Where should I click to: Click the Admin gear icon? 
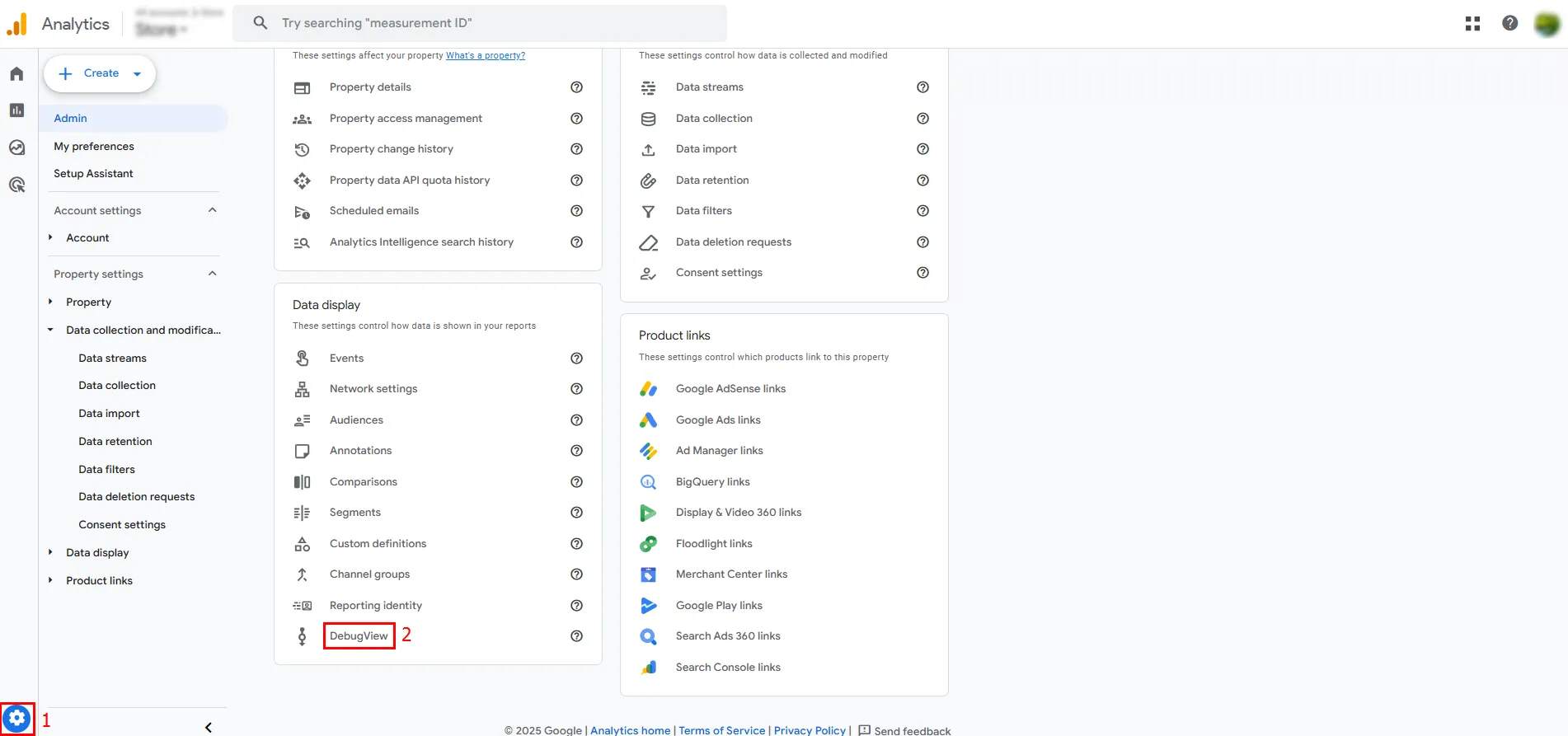click(17, 719)
